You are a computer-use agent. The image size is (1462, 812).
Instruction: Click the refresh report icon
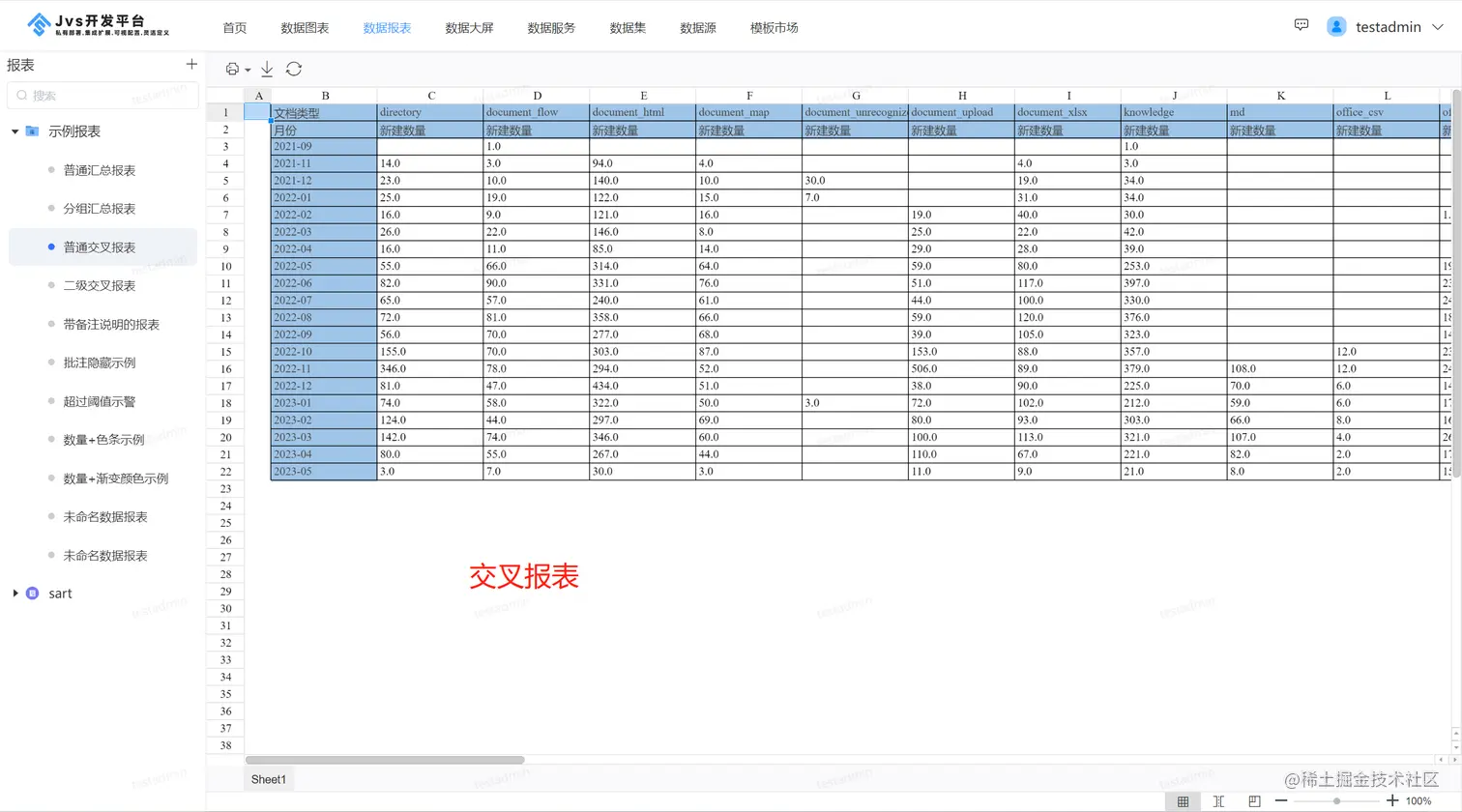[x=294, y=69]
